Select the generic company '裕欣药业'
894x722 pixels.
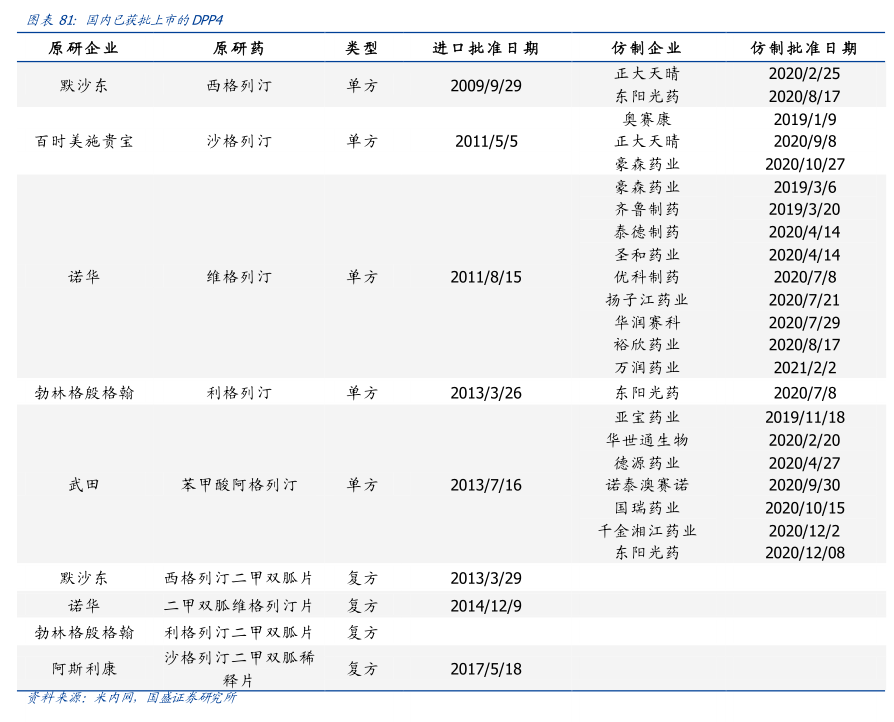[x=647, y=344]
